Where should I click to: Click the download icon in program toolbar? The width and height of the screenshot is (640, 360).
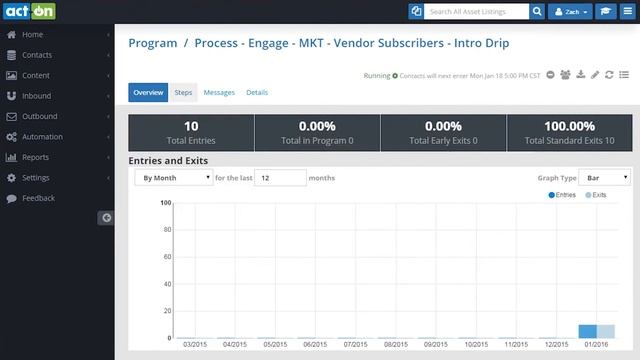(580, 74)
